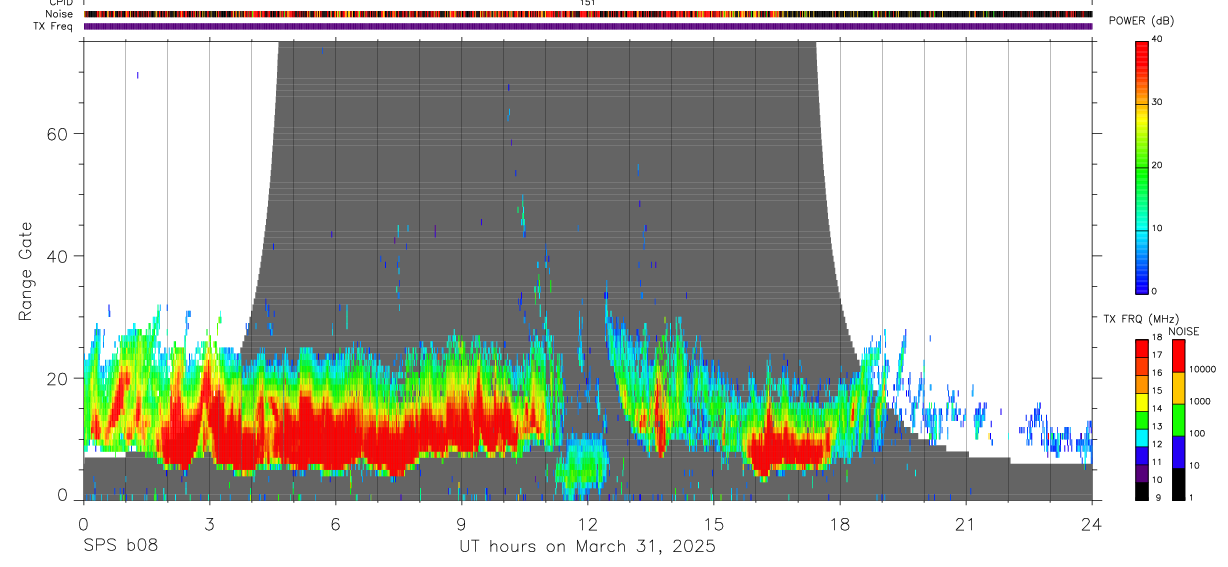
Task: Click the '10' label on POWER colorbar
Action: (x=1158, y=229)
